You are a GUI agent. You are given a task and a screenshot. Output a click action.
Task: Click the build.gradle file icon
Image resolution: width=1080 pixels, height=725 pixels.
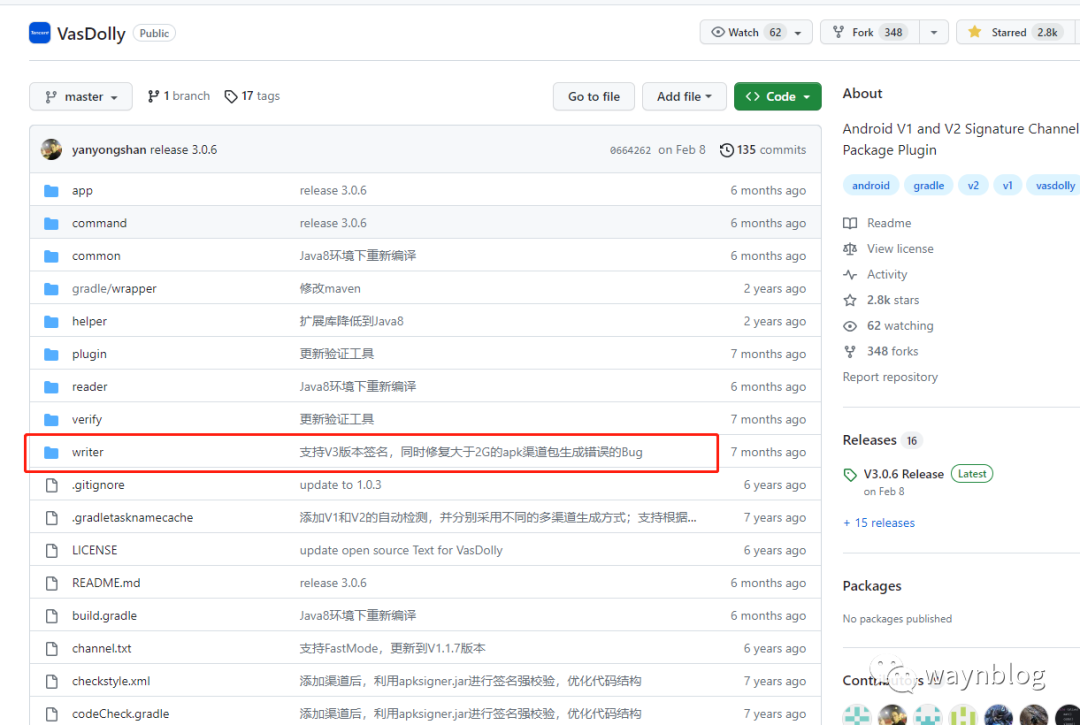click(x=52, y=616)
